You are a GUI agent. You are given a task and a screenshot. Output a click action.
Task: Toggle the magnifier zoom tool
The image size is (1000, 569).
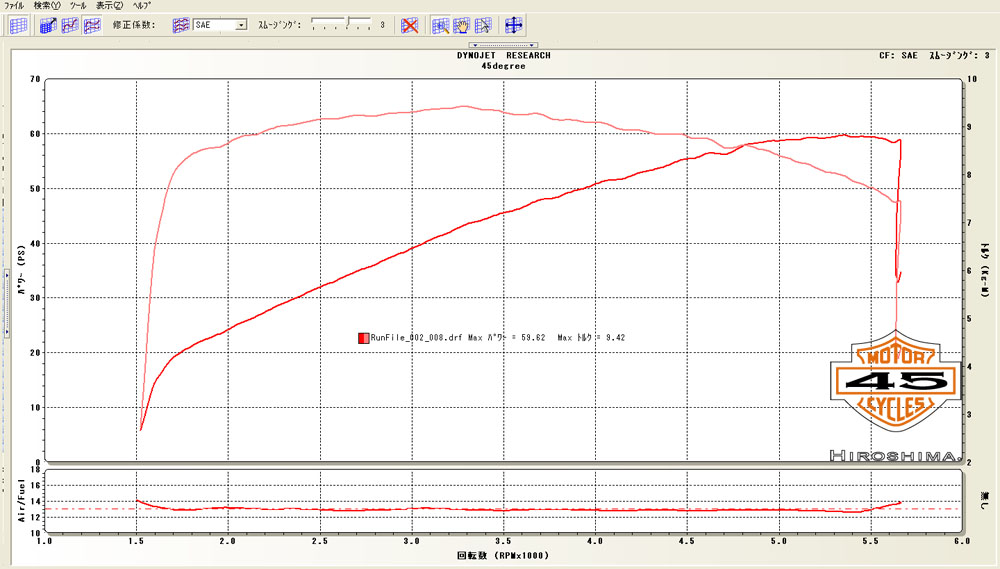(440, 25)
